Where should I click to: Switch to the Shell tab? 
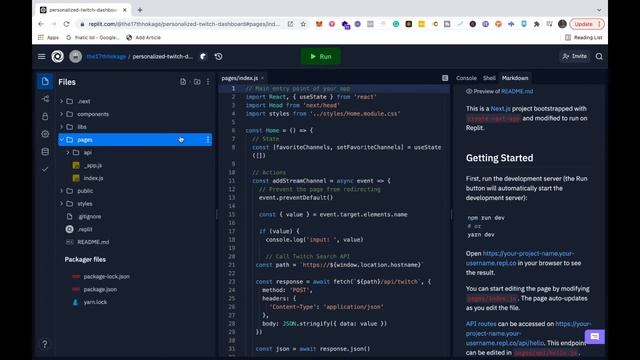pos(489,78)
